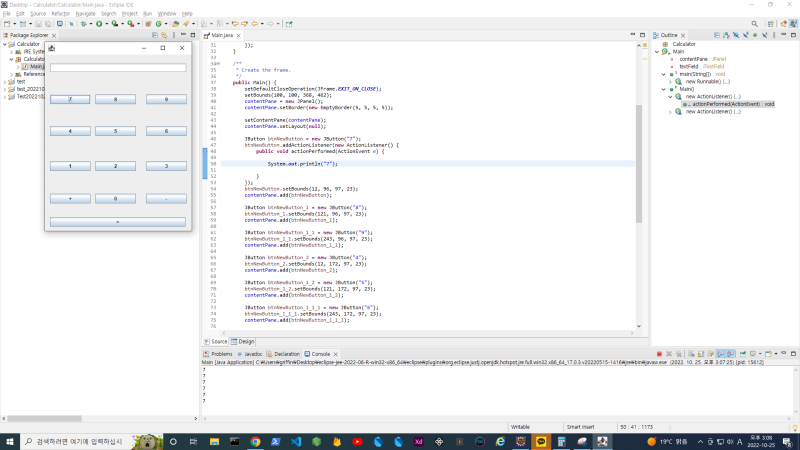Click the green Run button in toolbar
800x450 pixels.
pos(99,23)
